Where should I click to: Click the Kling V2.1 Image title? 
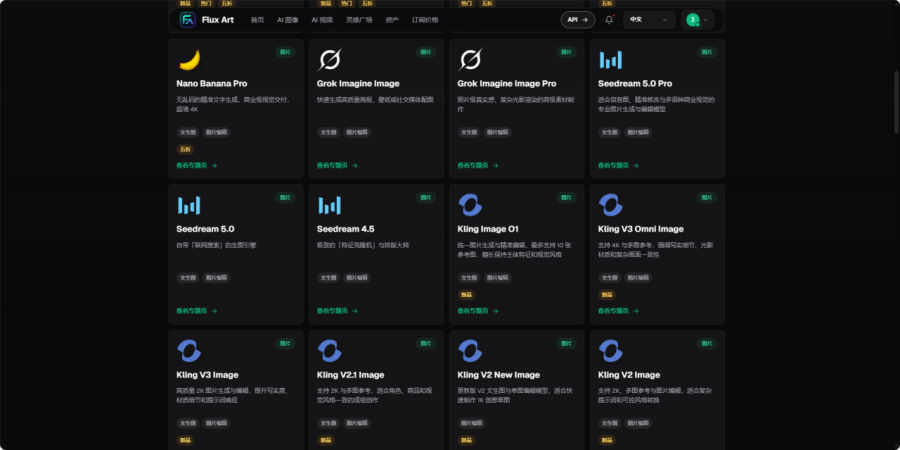coord(351,375)
